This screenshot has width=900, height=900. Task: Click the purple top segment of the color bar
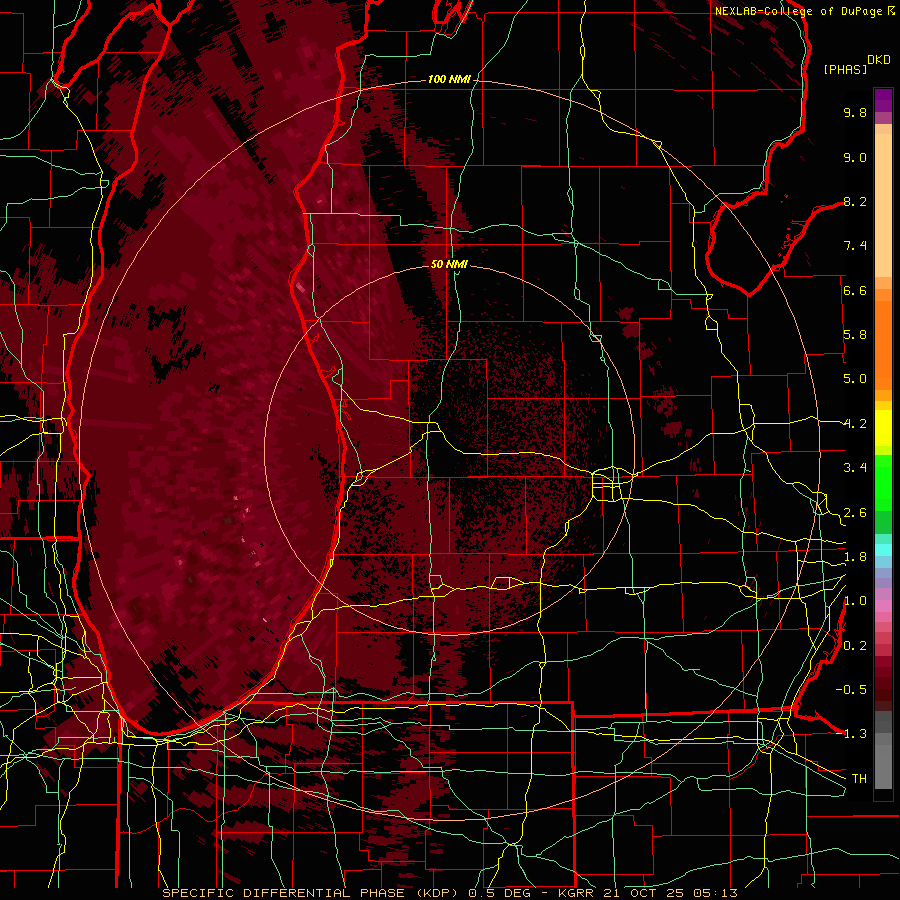click(883, 100)
